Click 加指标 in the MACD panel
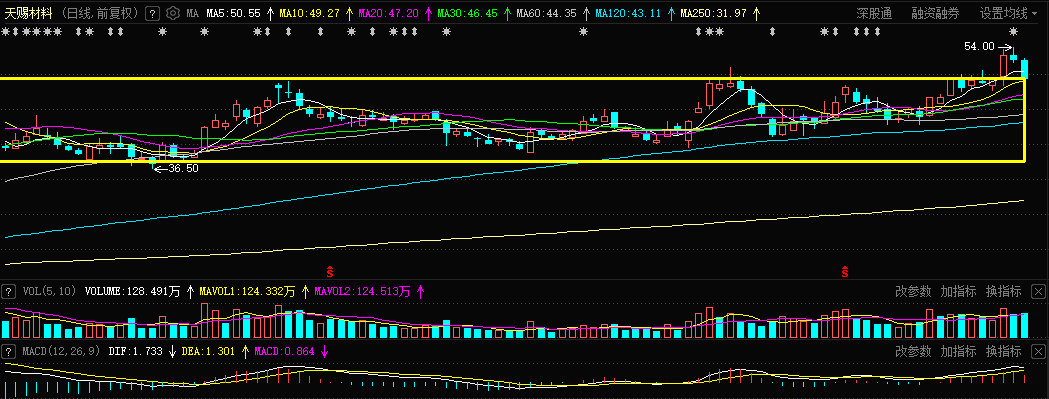The image size is (1049, 399). (958, 351)
